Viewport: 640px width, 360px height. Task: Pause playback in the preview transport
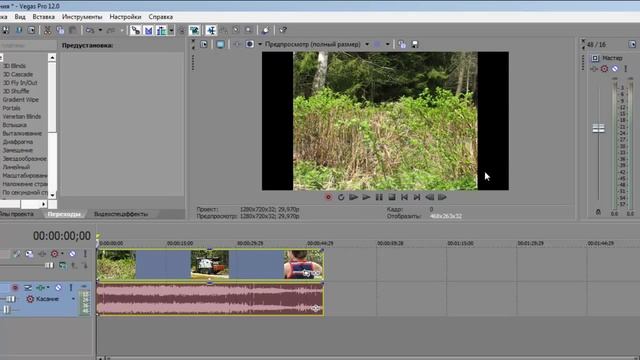(x=379, y=197)
